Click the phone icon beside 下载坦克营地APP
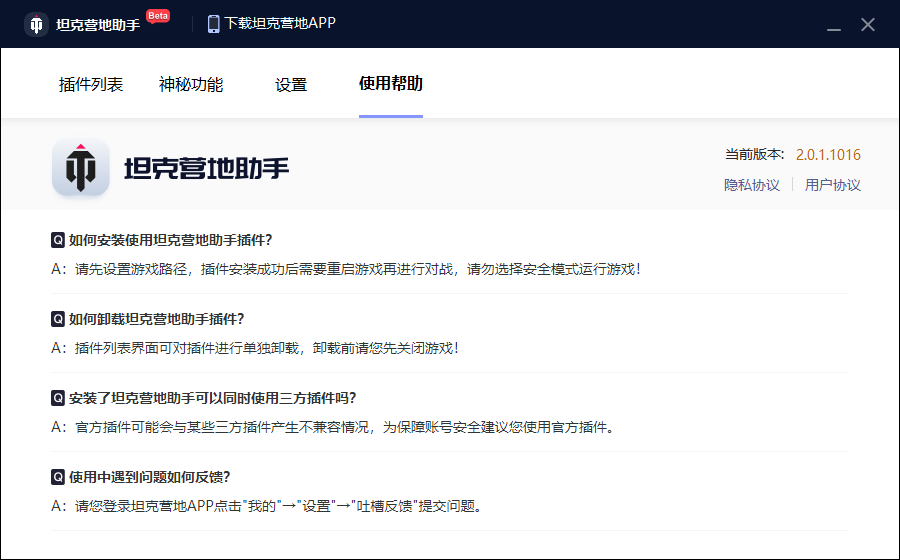 pyautogui.click(x=214, y=24)
